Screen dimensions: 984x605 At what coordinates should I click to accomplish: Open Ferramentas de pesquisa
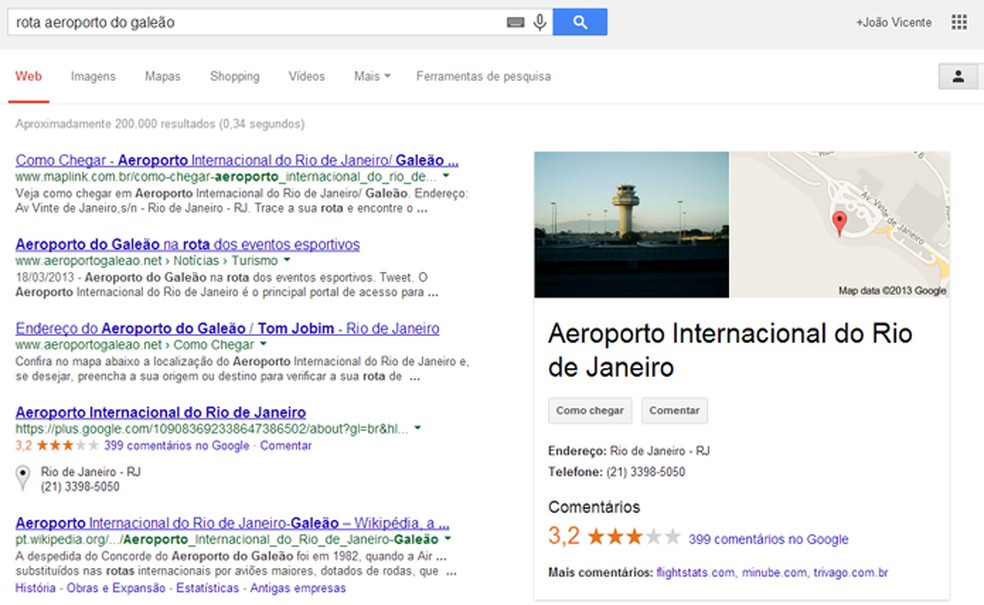pos(483,75)
